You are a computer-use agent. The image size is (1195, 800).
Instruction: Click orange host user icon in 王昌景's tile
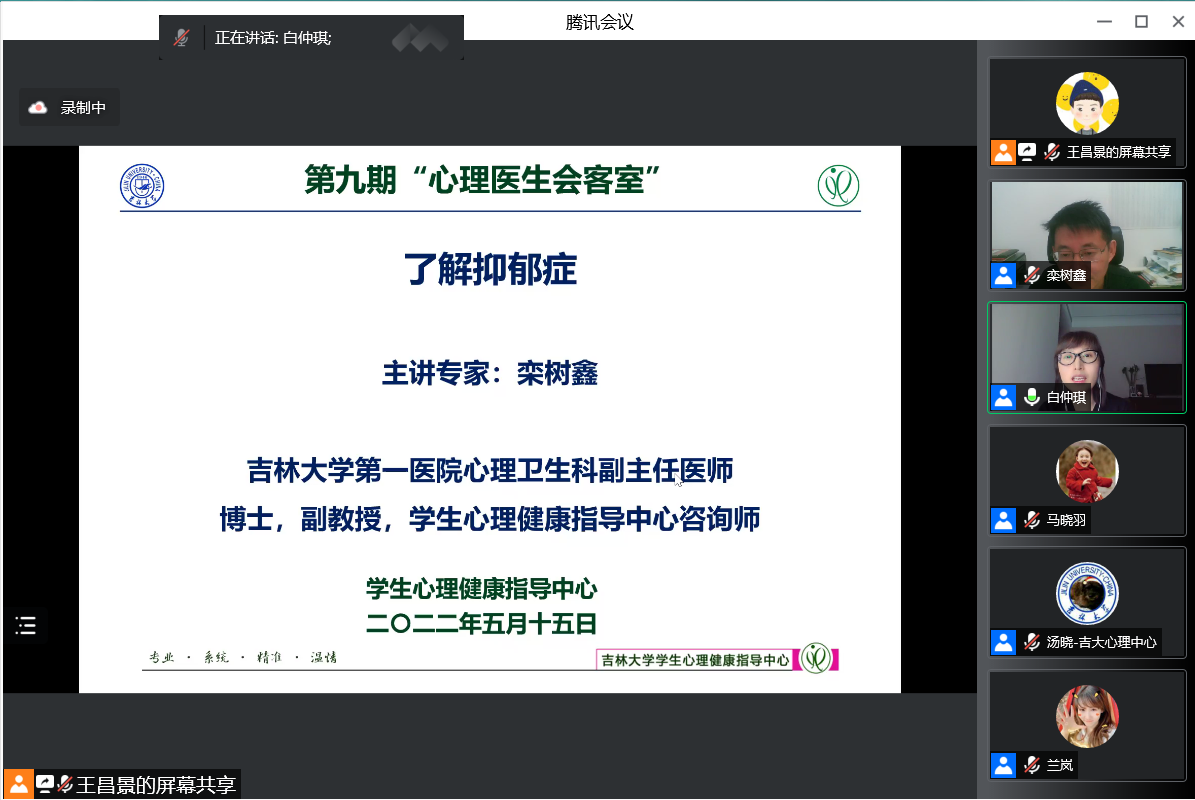click(x=1003, y=152)
